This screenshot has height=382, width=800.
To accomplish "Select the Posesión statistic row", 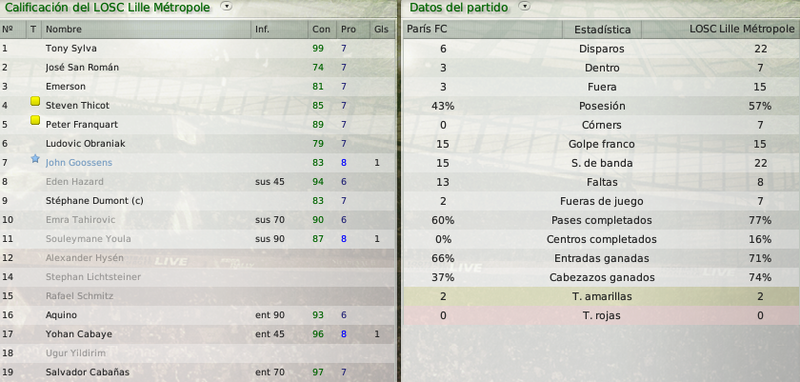I will click(602, 106).
